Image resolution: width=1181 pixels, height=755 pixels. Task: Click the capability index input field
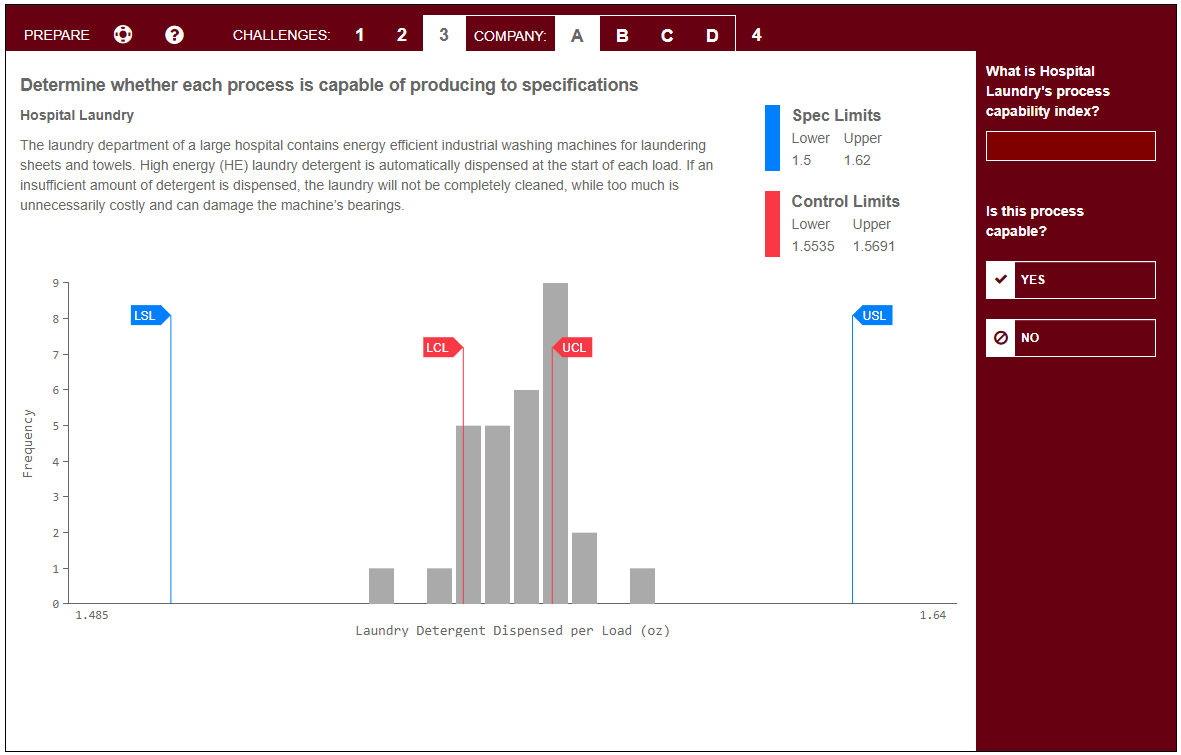pyautogui.click(x=1070, y=145)
